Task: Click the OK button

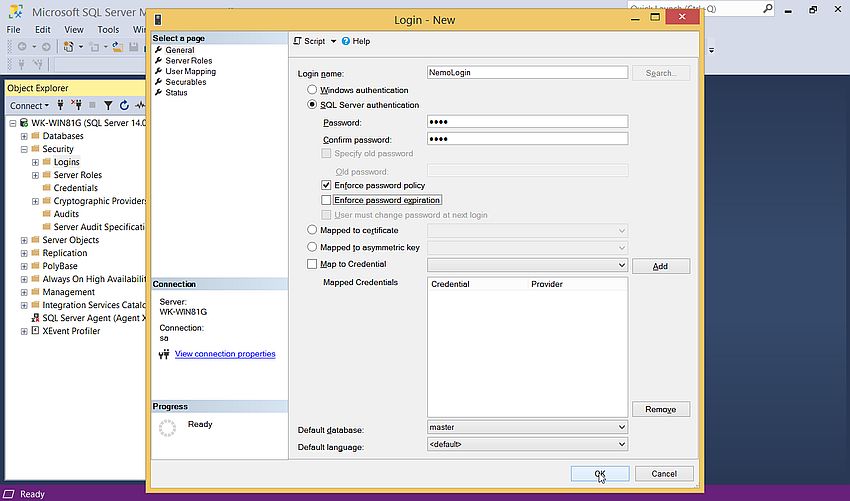Action: pyautogui.click(x=600, y=474)
